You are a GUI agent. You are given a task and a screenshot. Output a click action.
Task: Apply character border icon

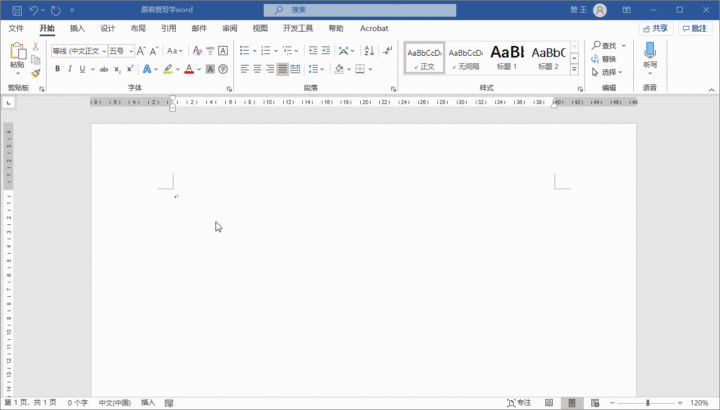point(223,51)
